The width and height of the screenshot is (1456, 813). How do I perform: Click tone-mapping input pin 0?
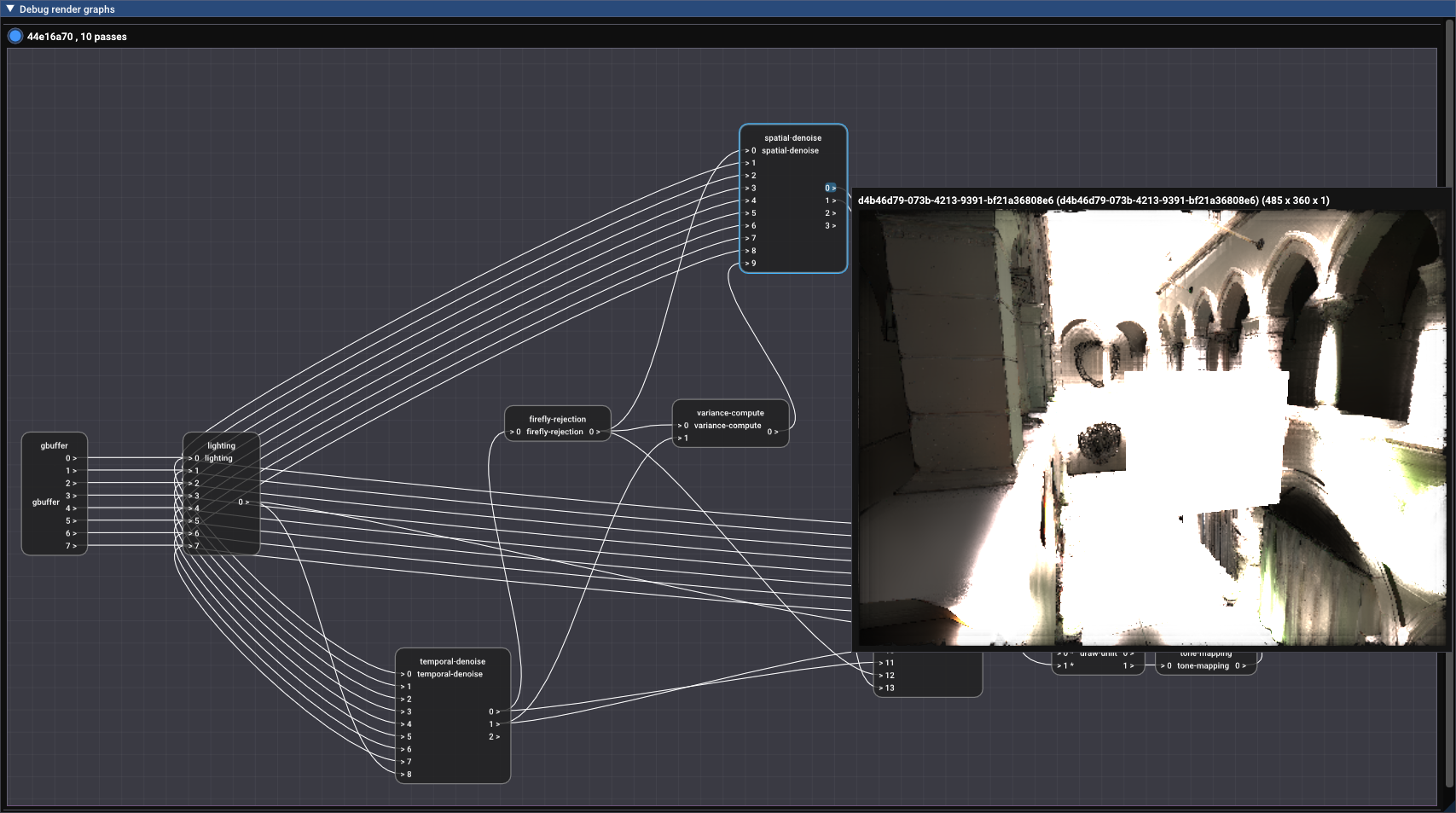[x=1166, y=666]
